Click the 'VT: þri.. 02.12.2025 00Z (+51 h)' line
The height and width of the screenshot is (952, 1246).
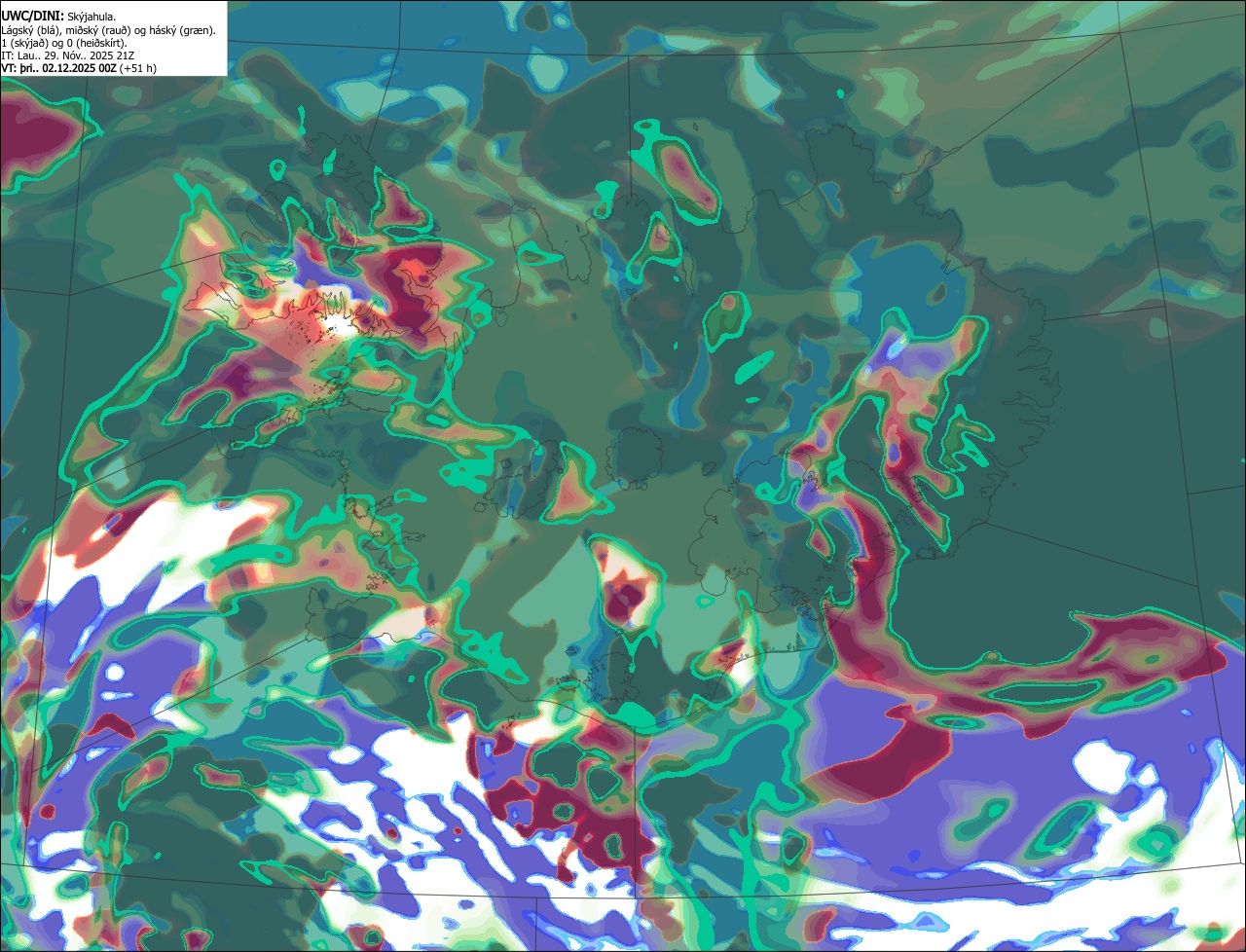(79, 68)
